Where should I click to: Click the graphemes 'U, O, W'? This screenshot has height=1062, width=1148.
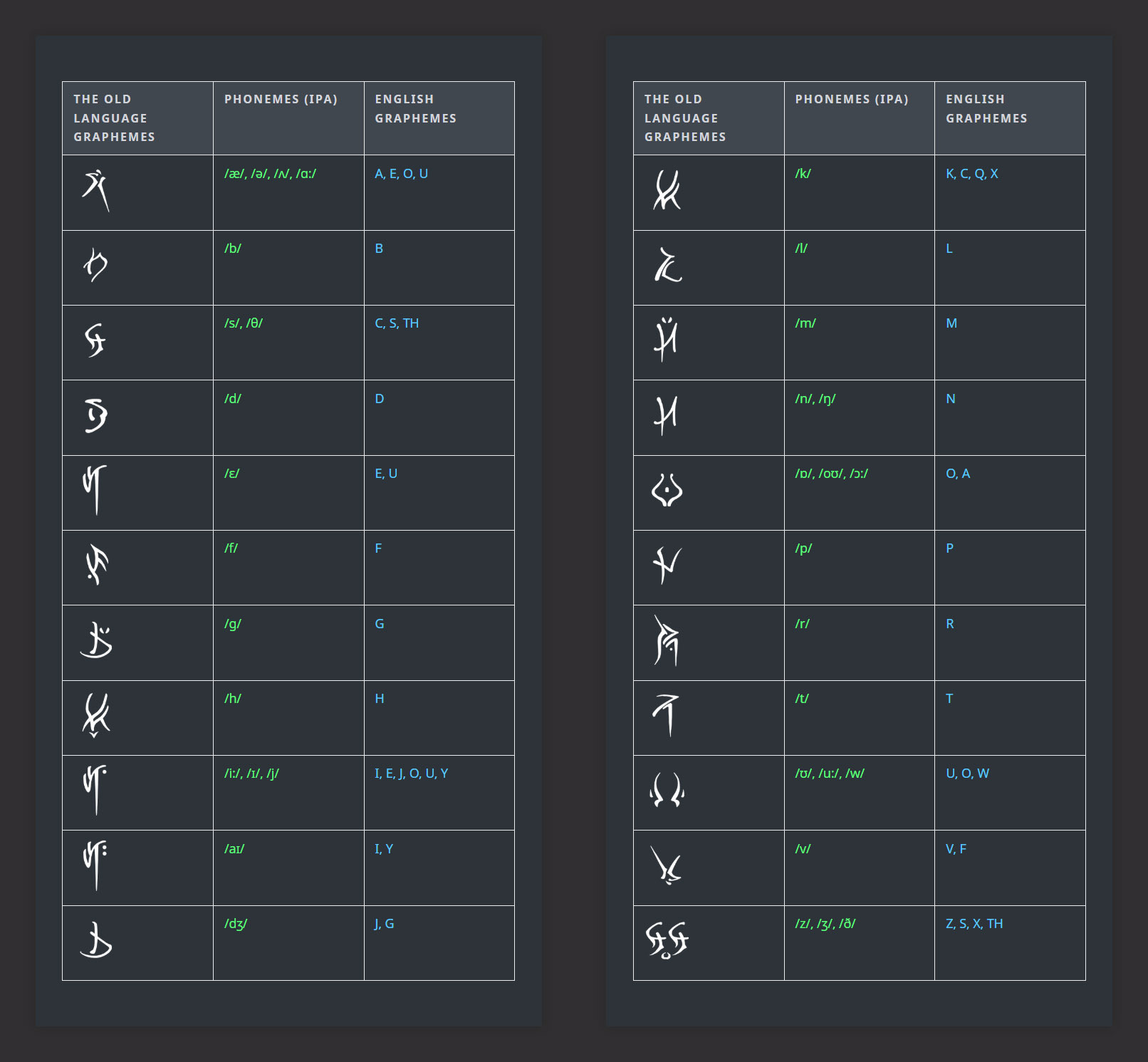(968, 774)
